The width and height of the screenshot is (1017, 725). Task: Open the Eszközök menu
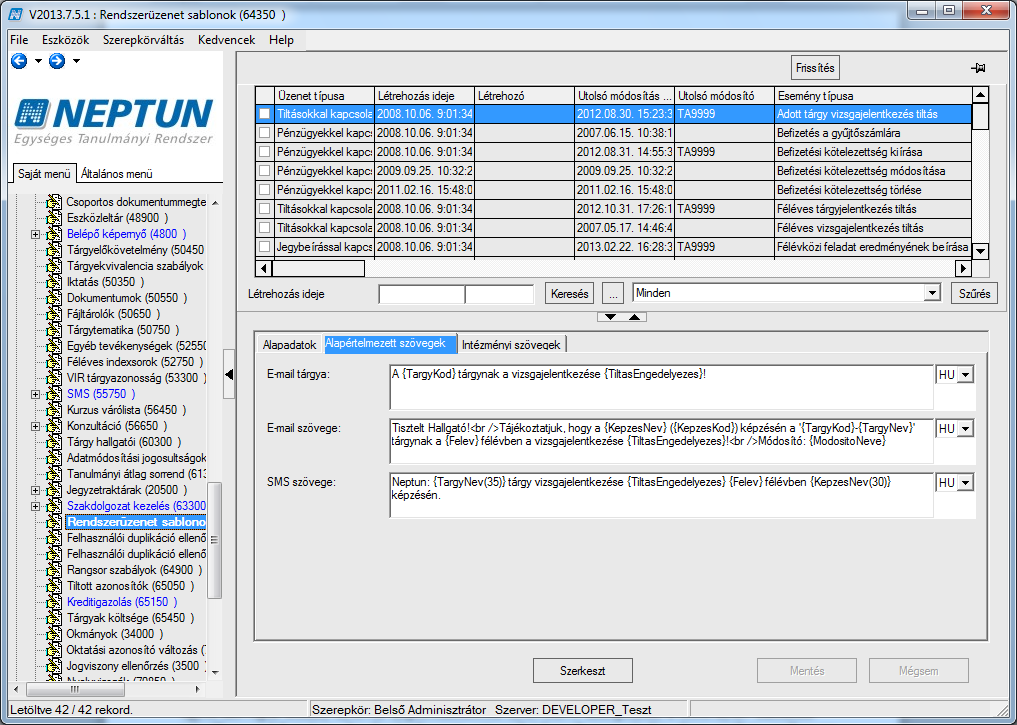[x=66, y=40]
